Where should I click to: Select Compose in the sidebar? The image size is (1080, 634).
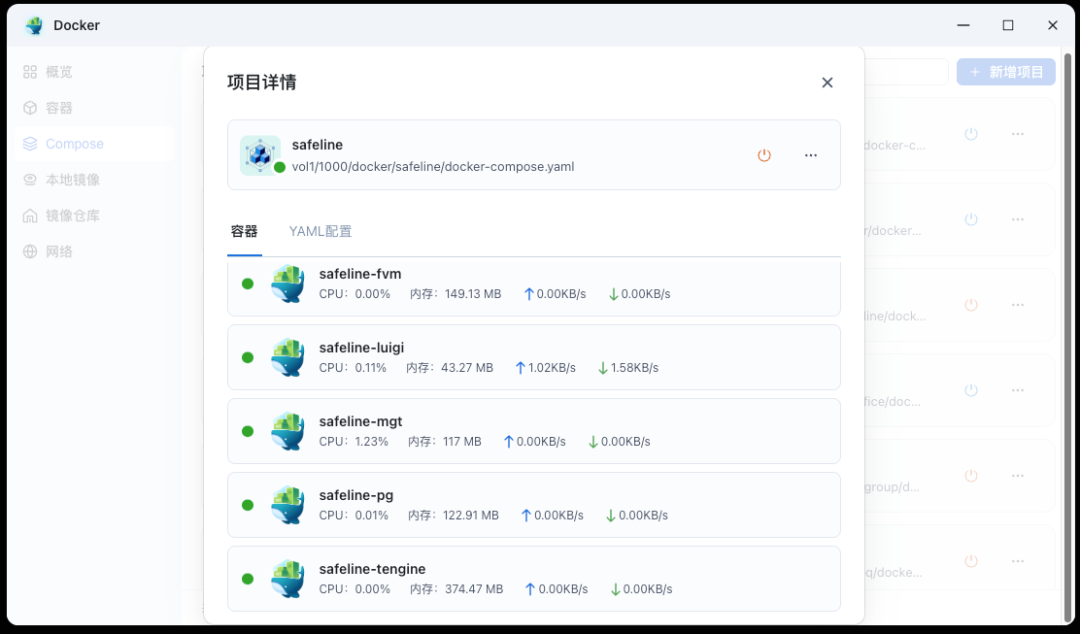click(x=94, y=143)
